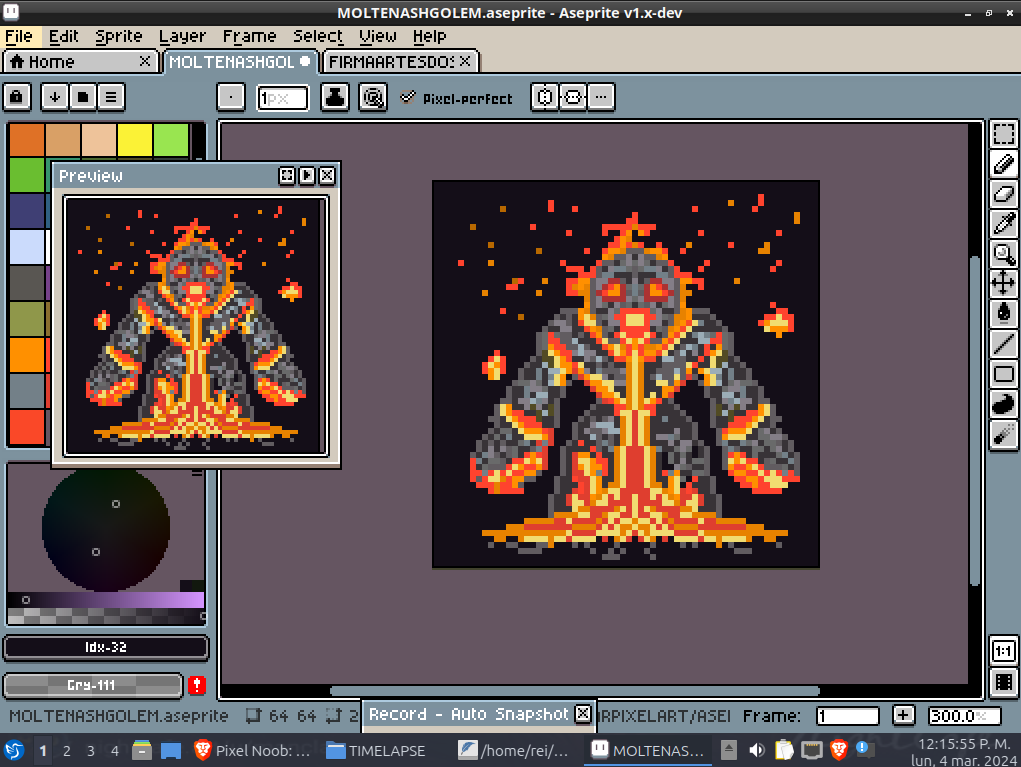Click the Gry-111 background color
The width and height of the screenshot is (1021, 767).
[x=92, y=686]
